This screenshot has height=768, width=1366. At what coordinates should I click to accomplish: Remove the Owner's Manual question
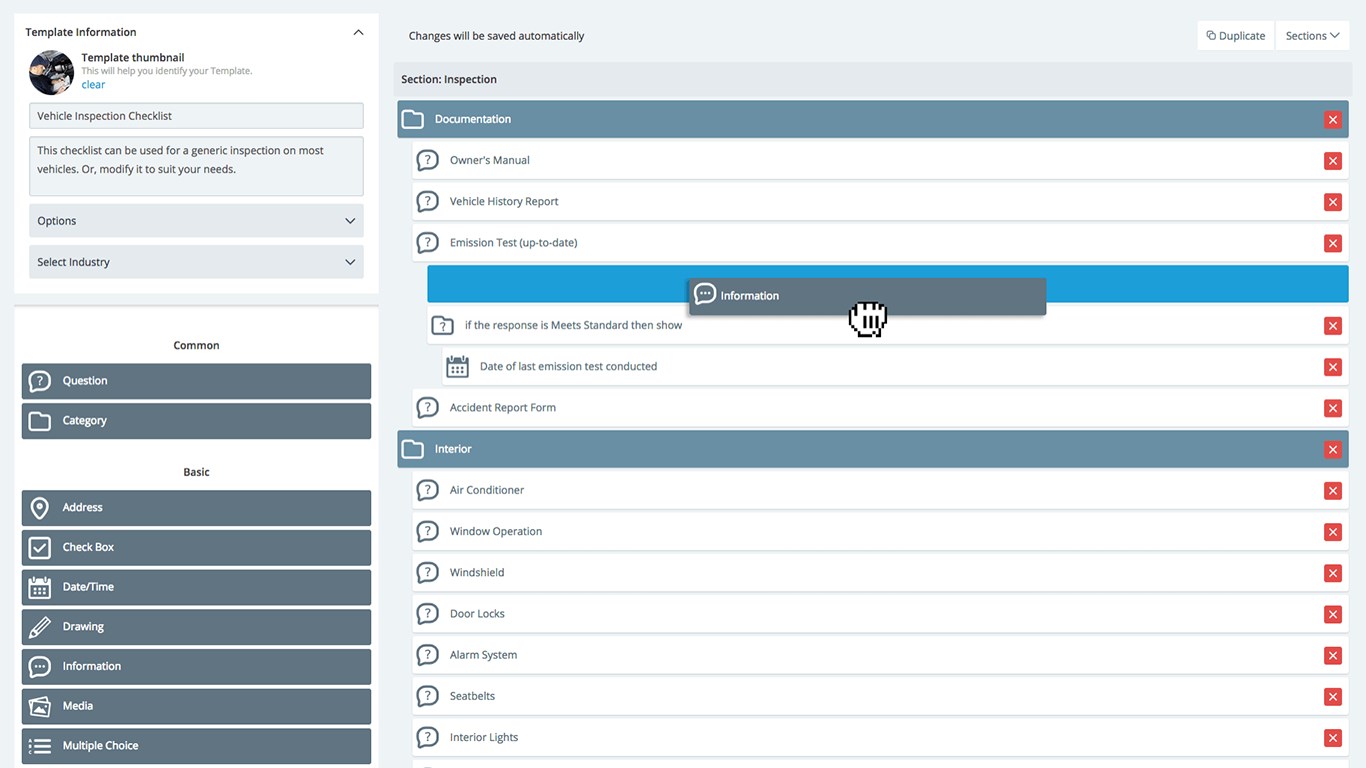[1333, 161]
